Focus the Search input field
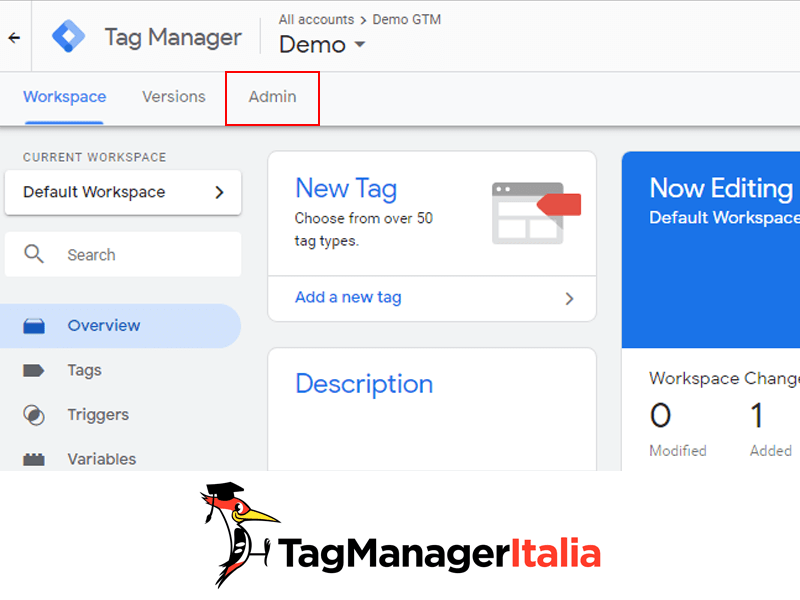 tap(123, 254)
